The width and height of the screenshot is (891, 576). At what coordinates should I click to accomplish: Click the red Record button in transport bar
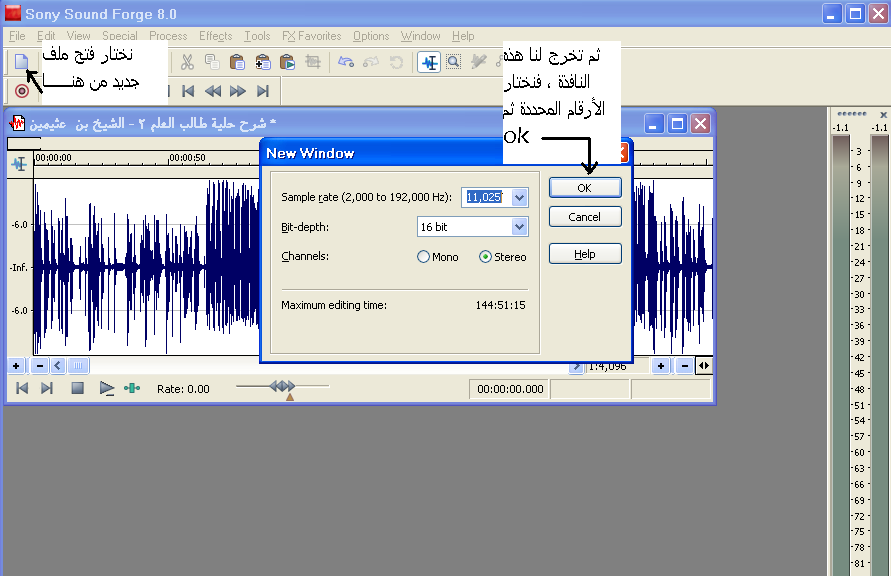click(x=22, y=91)
